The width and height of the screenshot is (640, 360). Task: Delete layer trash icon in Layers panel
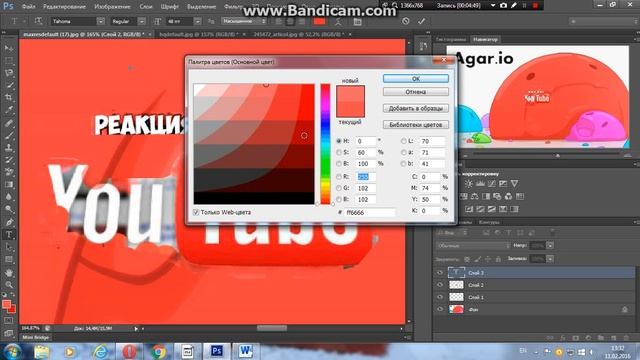tap(625, 338)
